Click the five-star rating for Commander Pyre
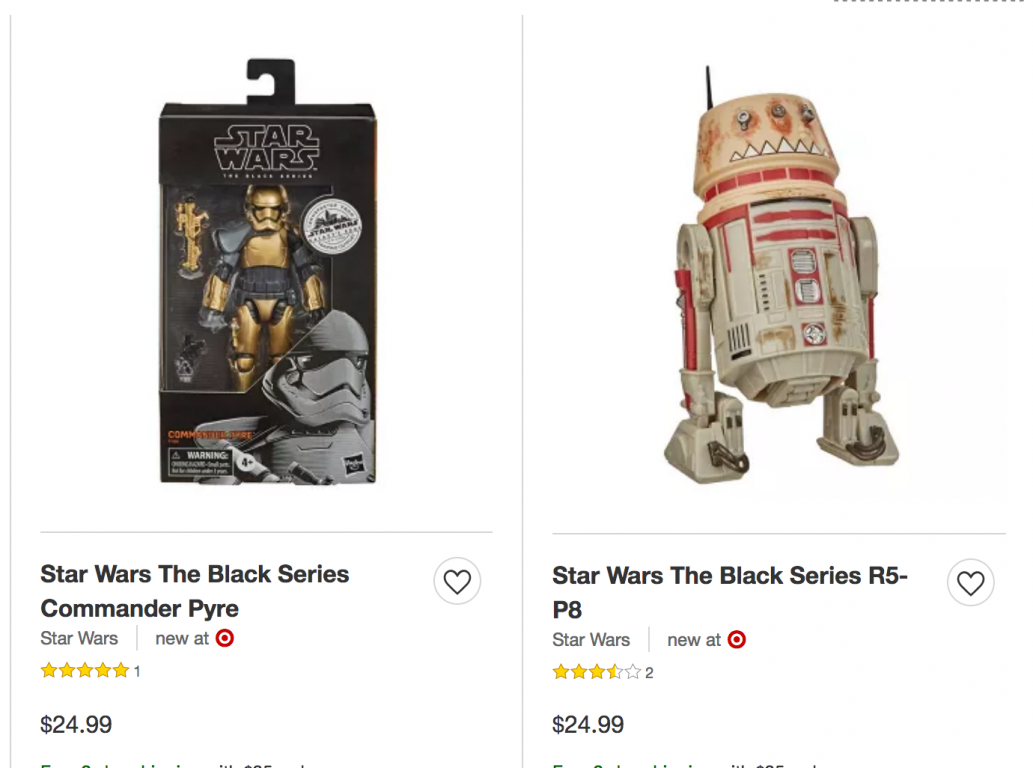The image size is (1033, 768). pos(85,671)
